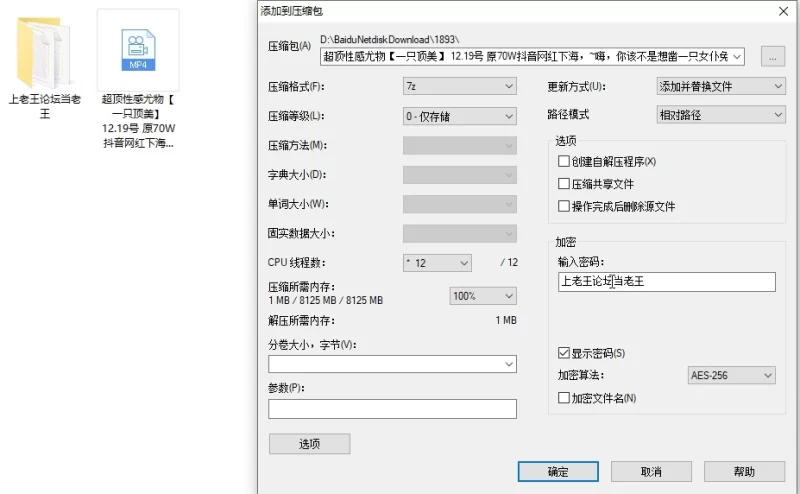Open the 更新方式 dropdown

click(x=720, y=86)
